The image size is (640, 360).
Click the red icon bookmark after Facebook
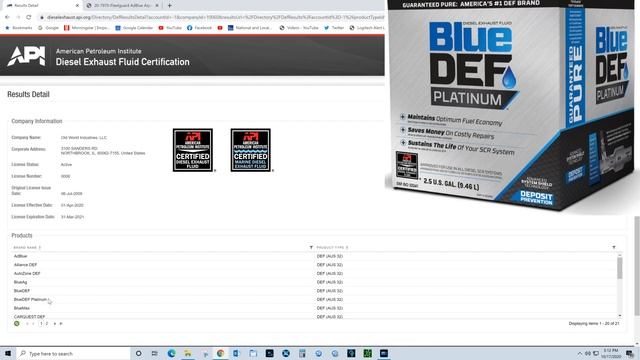pos(220,28)
